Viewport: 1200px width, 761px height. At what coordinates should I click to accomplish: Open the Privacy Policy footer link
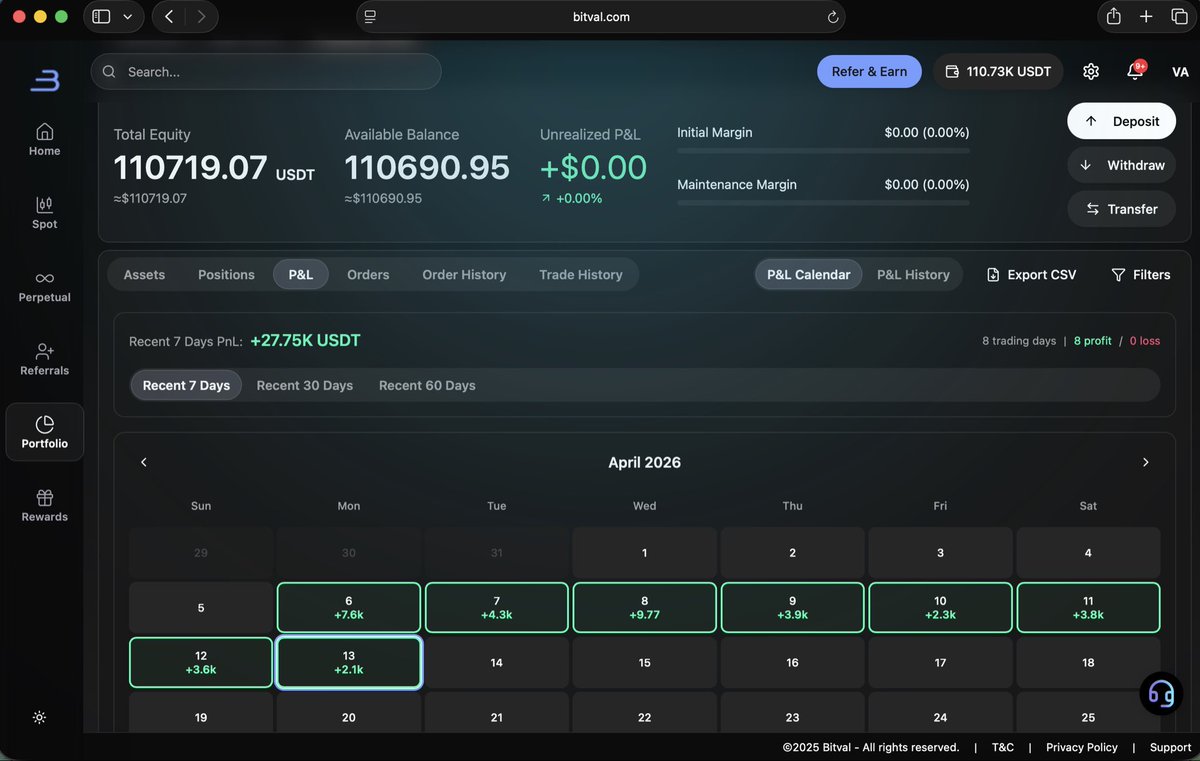click(1082, 747)
